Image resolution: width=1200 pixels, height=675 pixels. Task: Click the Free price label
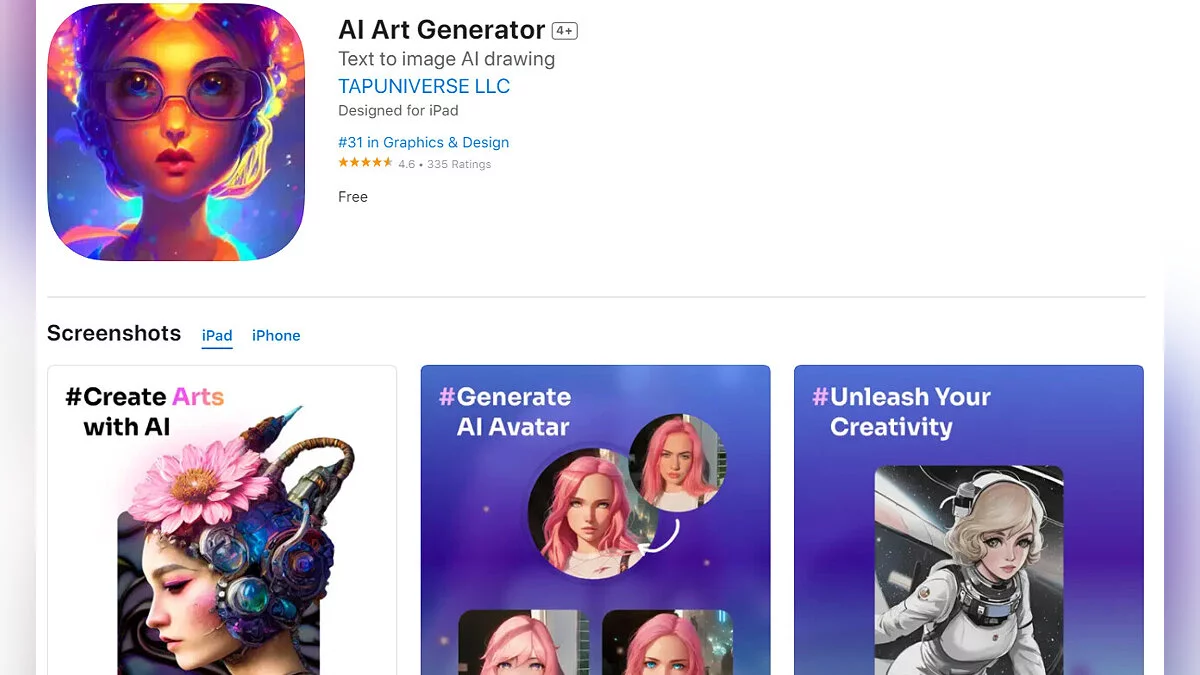[x=353, y=197]
